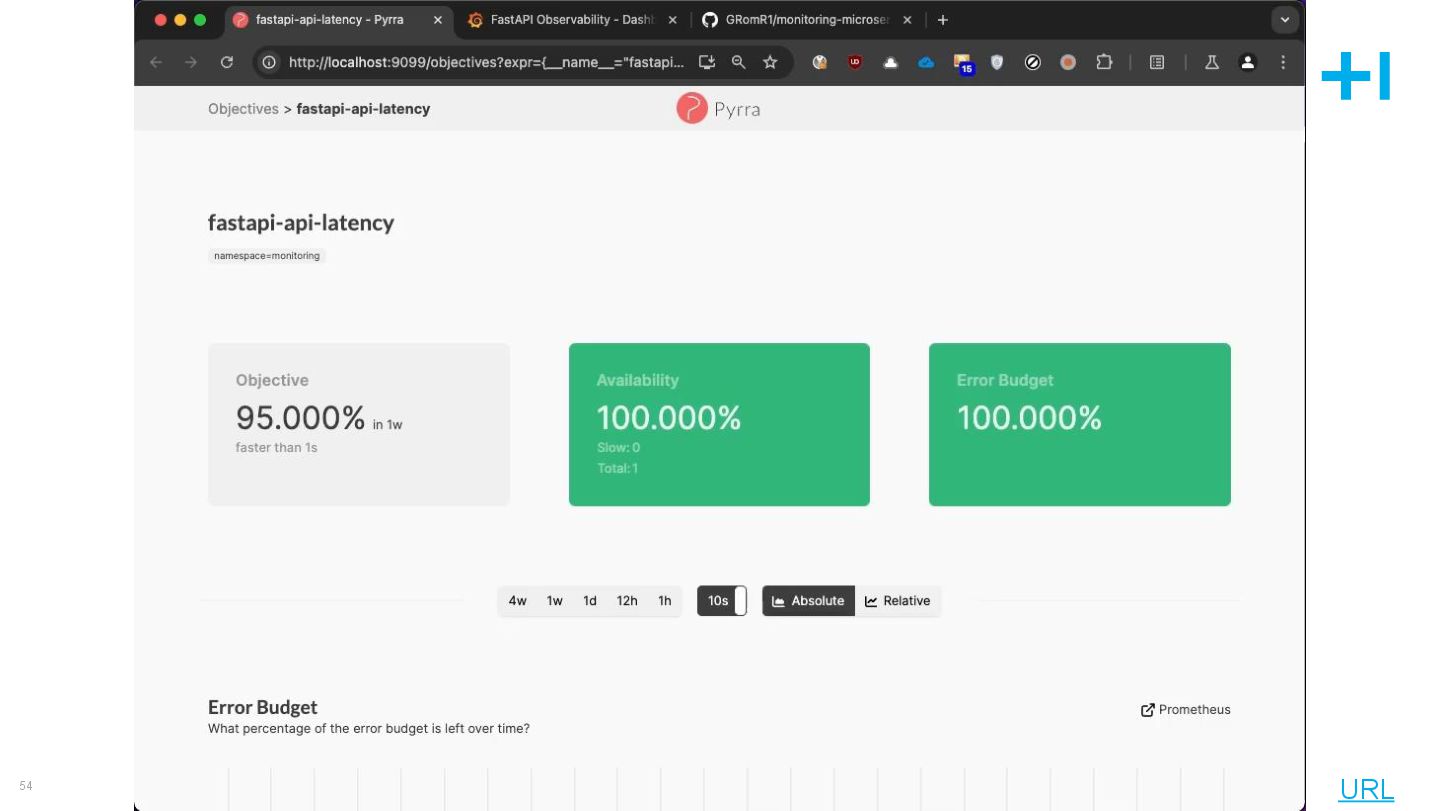The image size is (1440, 811).
Task: Click the 'Total: 1' value
Action: pyautogui.click(x=617, y=468)
